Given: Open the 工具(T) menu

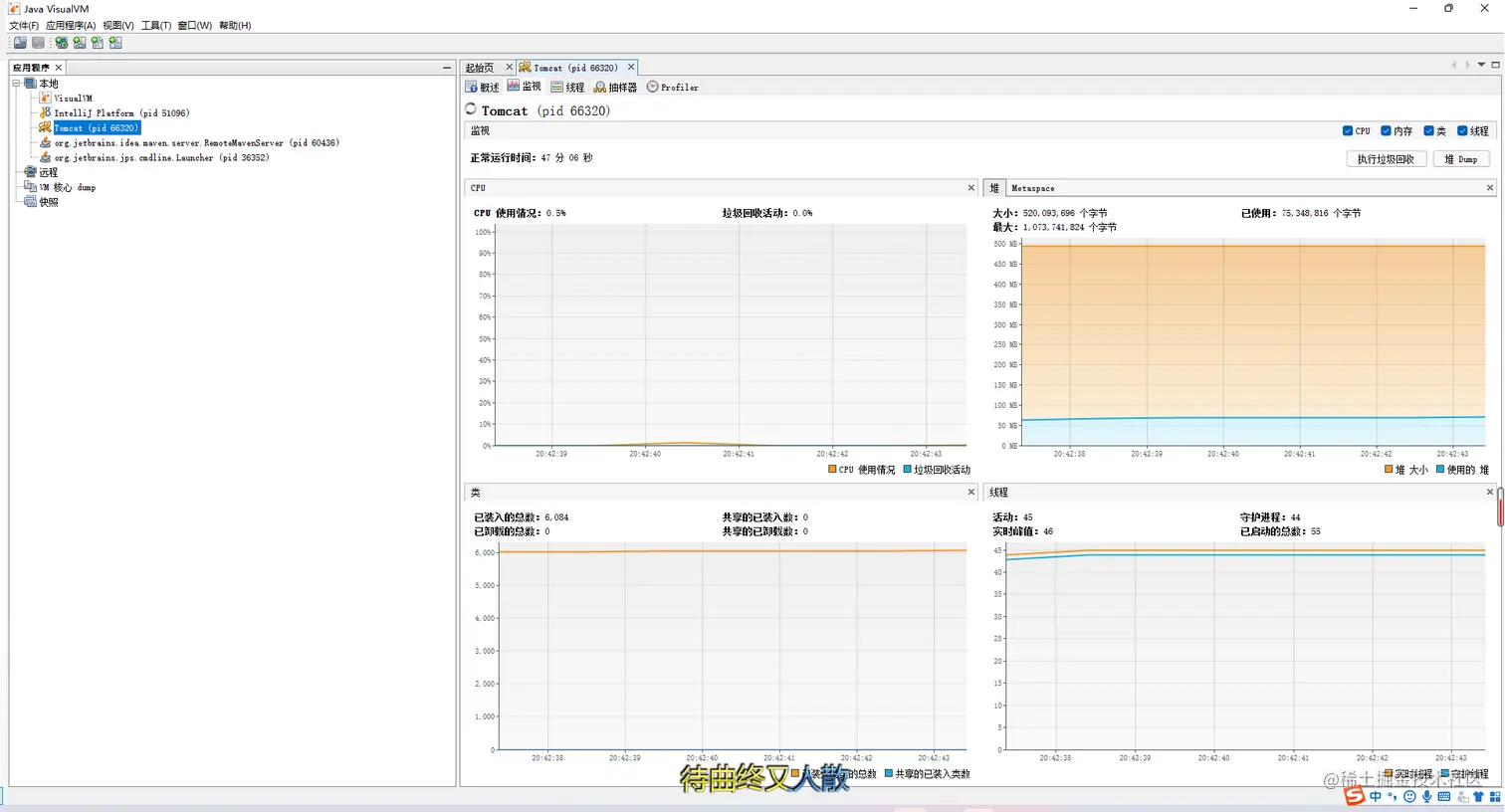Looking at the screenshot, I should 156,25.
